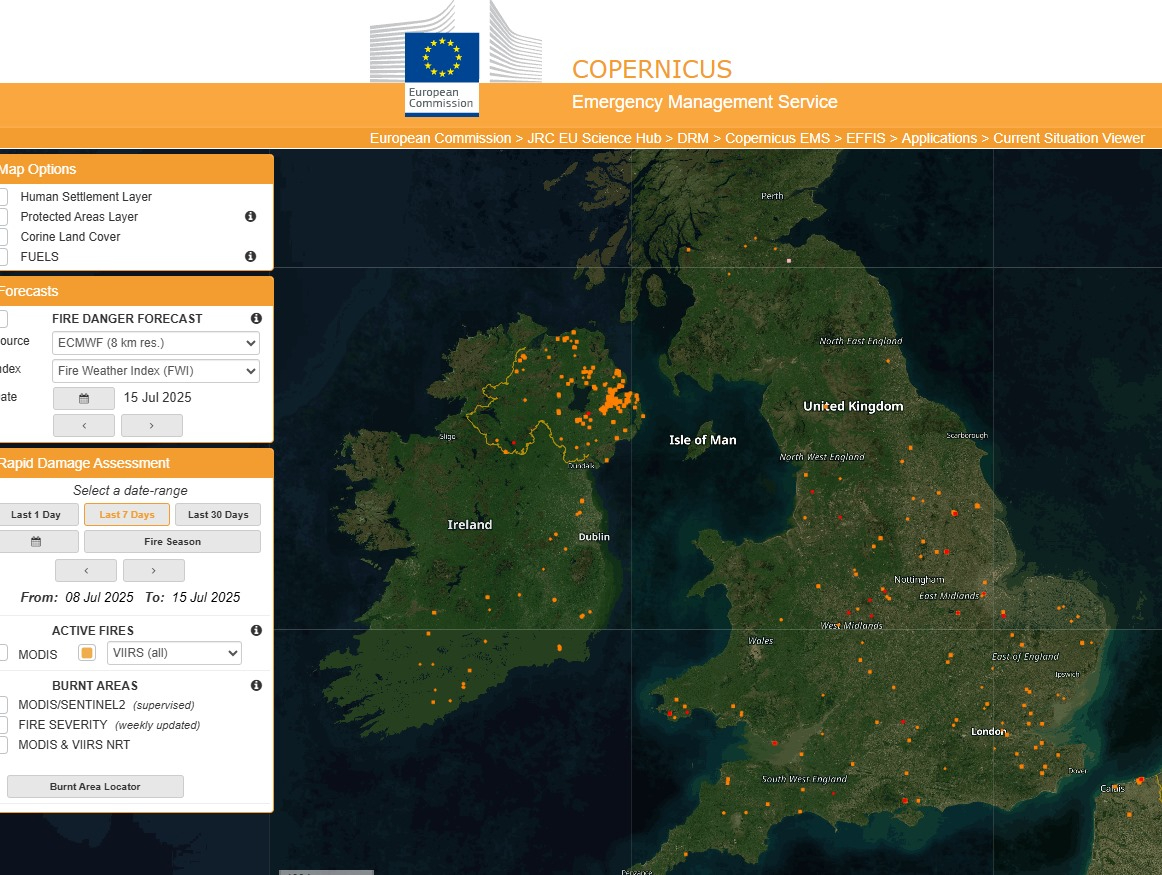Expand Fire Weather Index (FWI) dropdown

click(155, 371)
